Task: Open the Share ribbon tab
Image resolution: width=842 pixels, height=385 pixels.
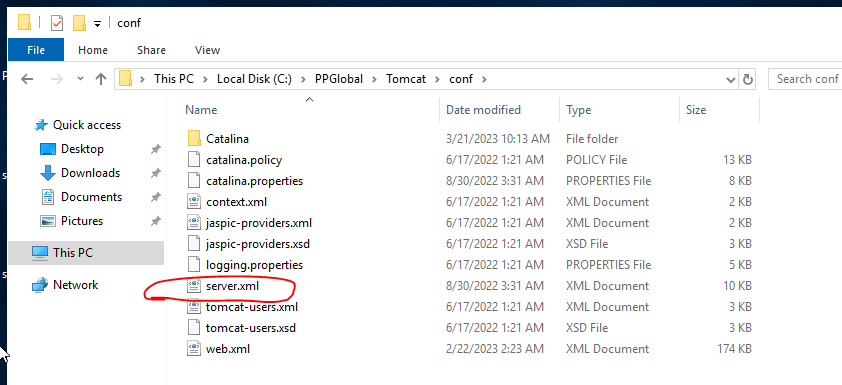Action: tap(151, 50)
